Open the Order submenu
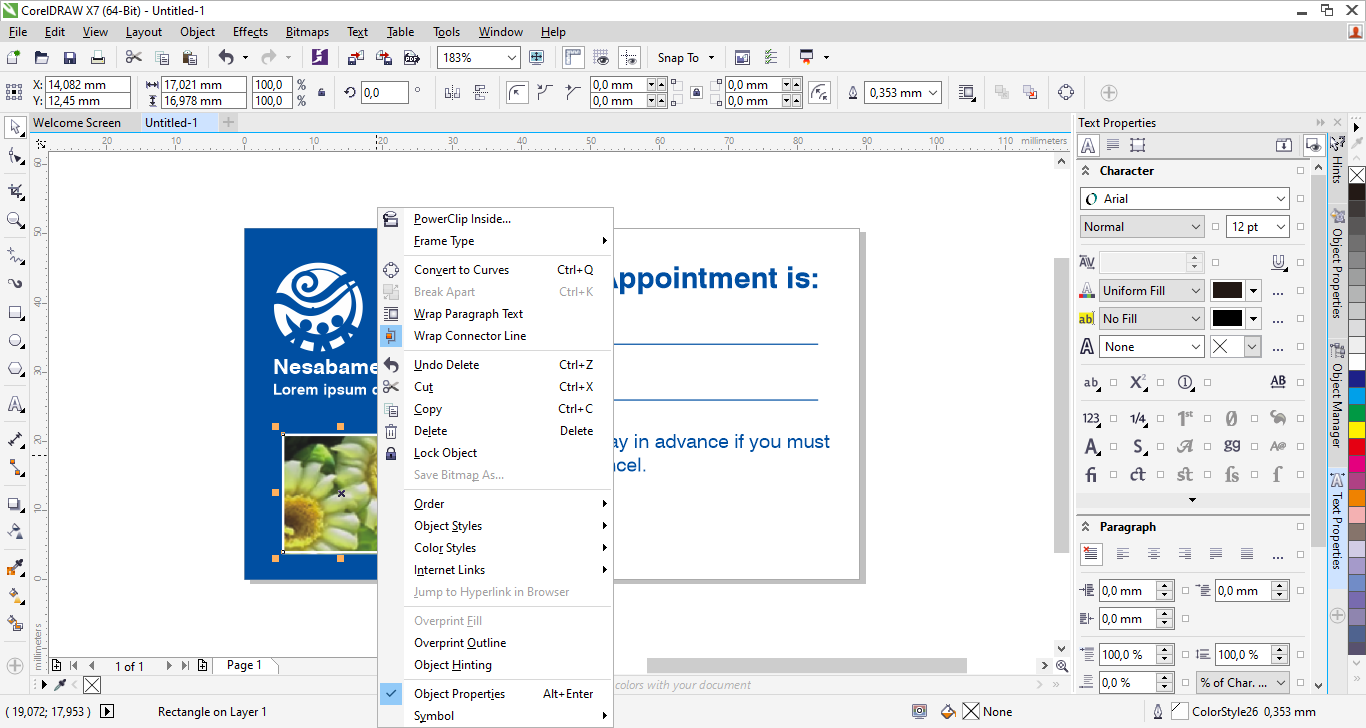 (429, 504)
